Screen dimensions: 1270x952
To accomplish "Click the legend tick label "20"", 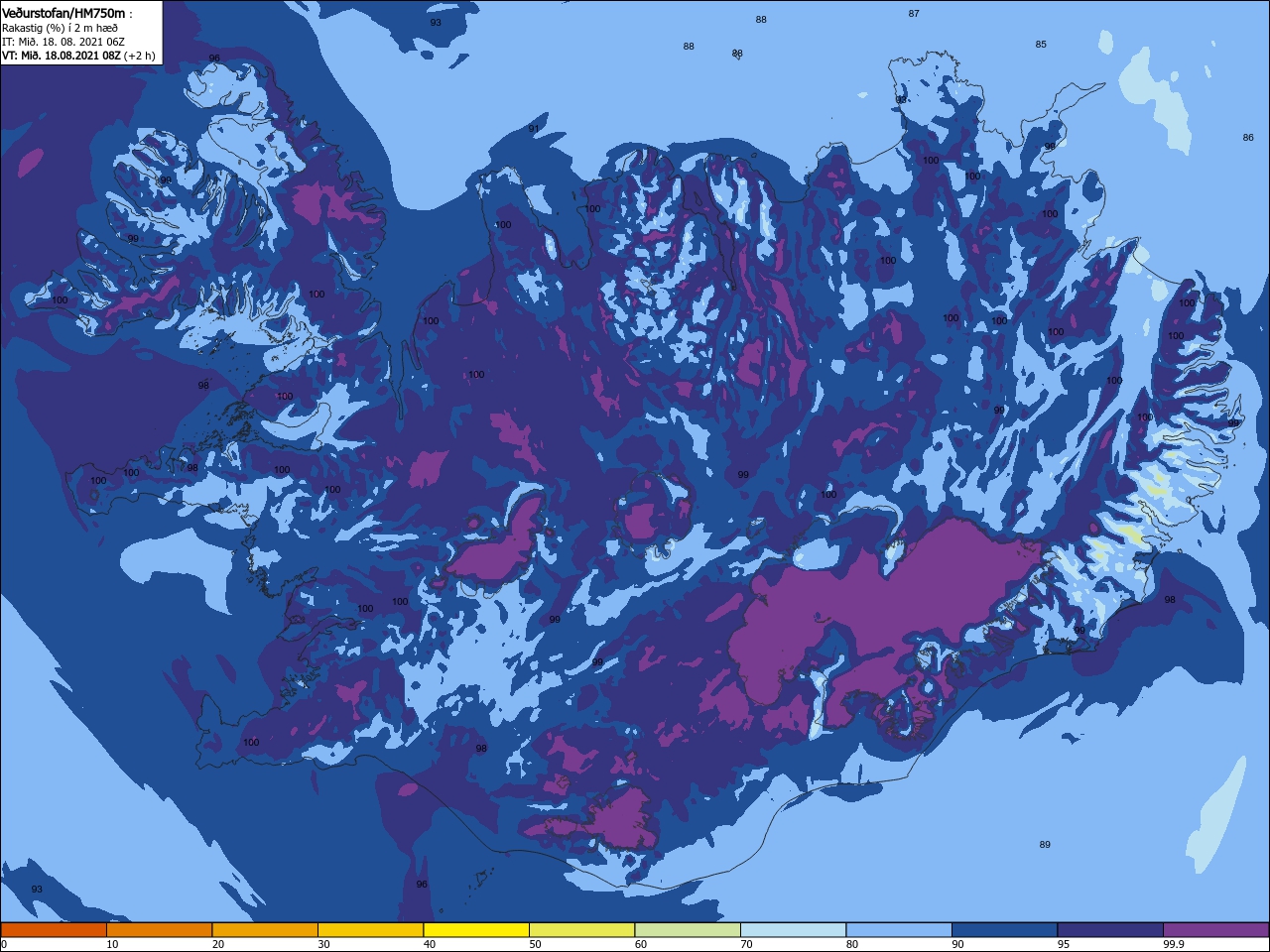I will pyautogui.click(x=218, y=945).
